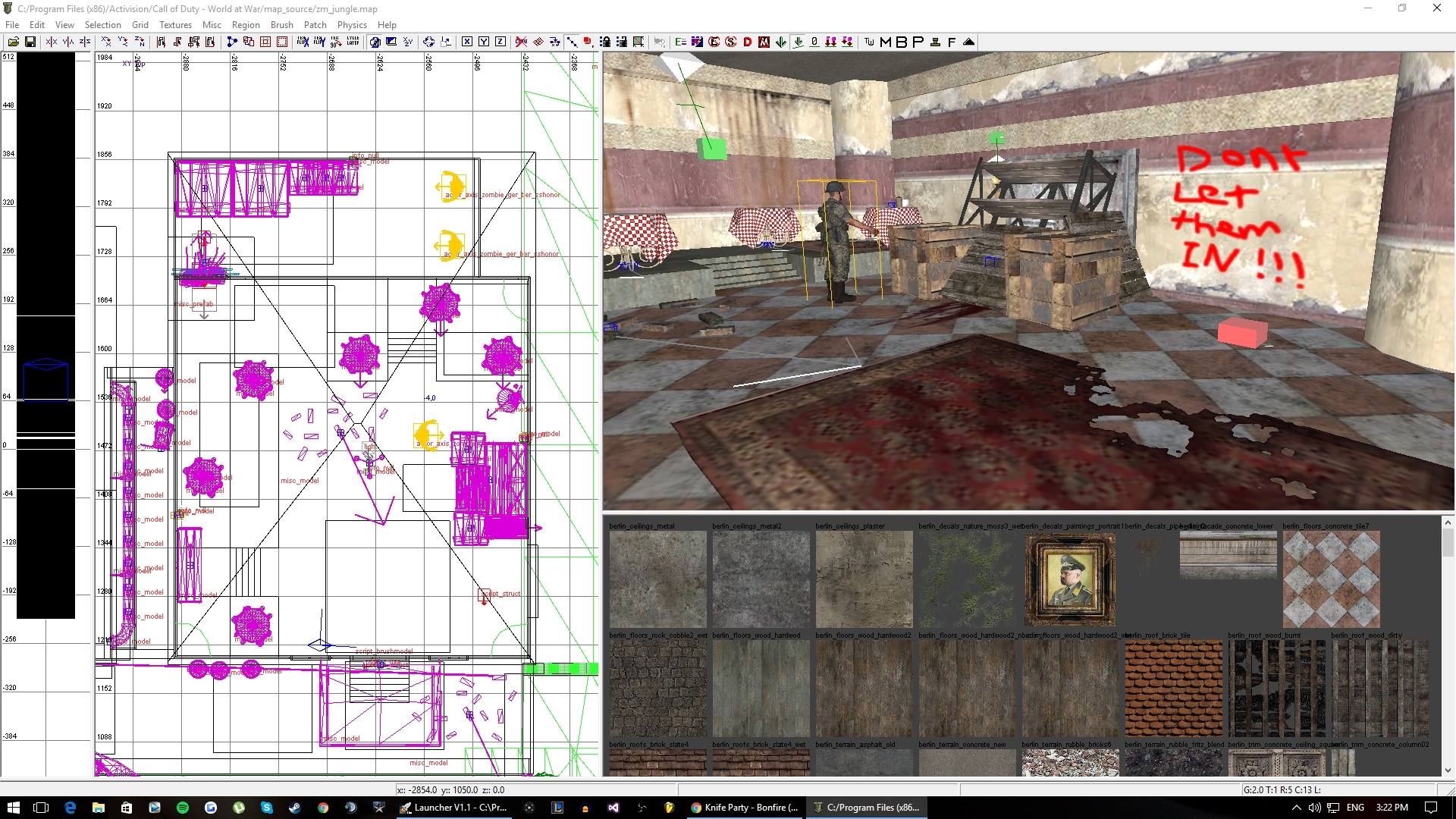1456x819 pixels.
Task: Open Spotify from the taskbar
Action: click(183, 808)
